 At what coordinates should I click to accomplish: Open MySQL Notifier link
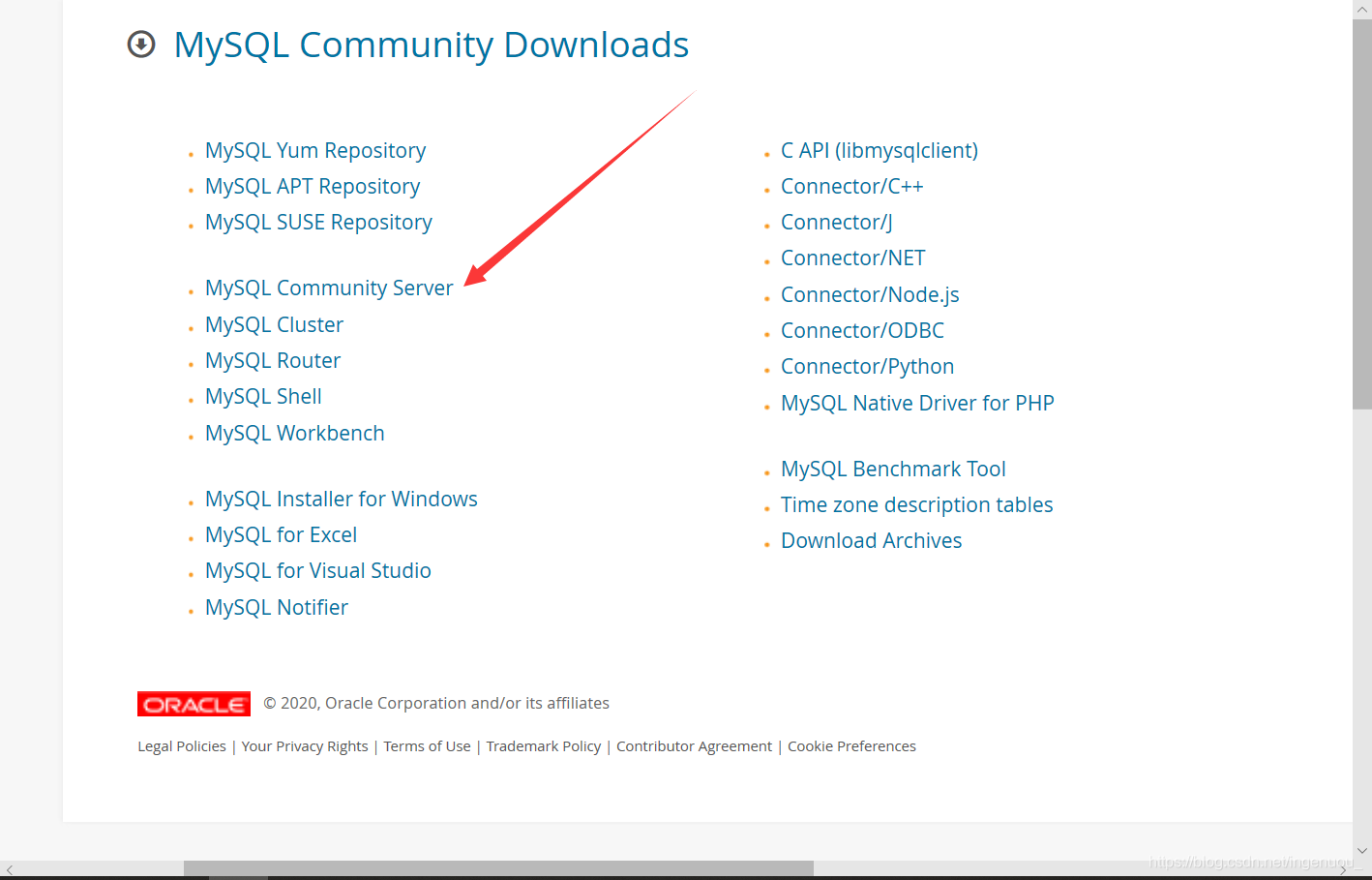coord(277,608)
